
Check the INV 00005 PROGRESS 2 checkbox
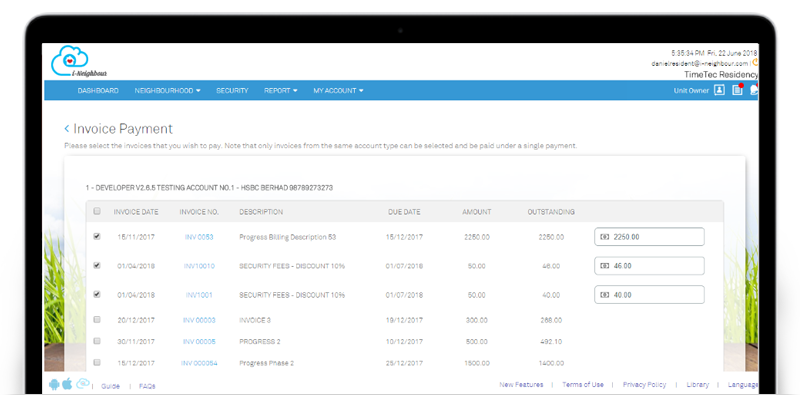[x=97, y=341]
